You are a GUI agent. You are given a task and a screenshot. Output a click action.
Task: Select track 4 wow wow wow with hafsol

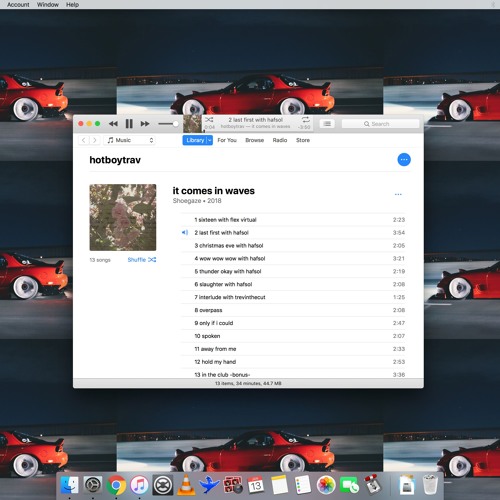(x=293, y=259)
